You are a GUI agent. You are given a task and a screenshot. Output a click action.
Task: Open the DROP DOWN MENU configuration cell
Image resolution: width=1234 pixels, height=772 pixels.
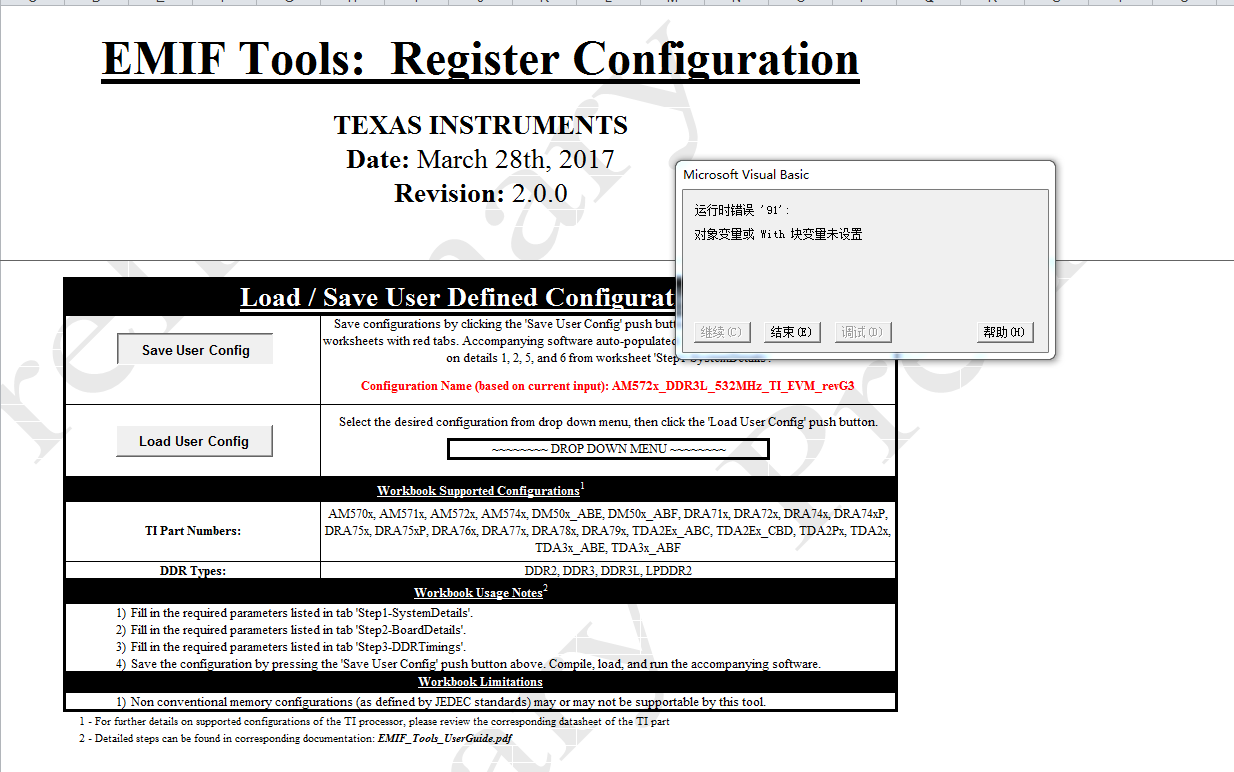click(x=608, y=449)
